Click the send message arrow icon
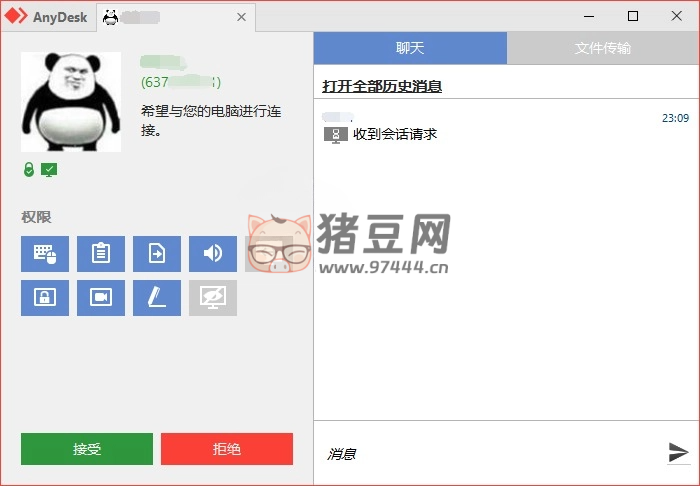 click(x=678, y=452)
